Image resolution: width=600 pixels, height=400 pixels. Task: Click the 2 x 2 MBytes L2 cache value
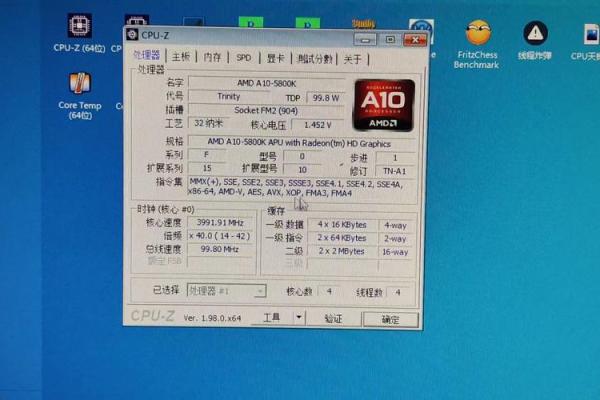click(342, 251)
